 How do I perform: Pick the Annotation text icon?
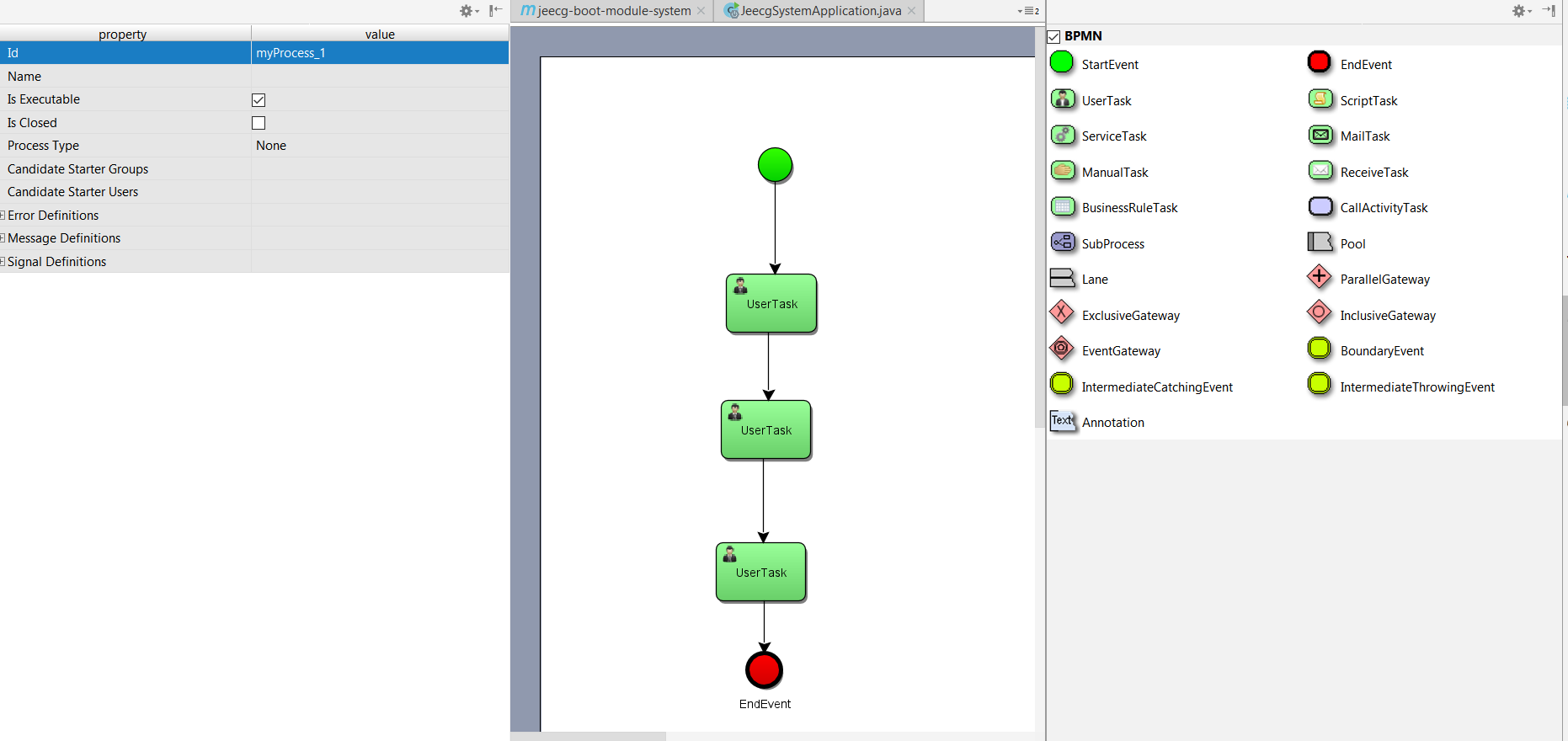point(1063,420)
